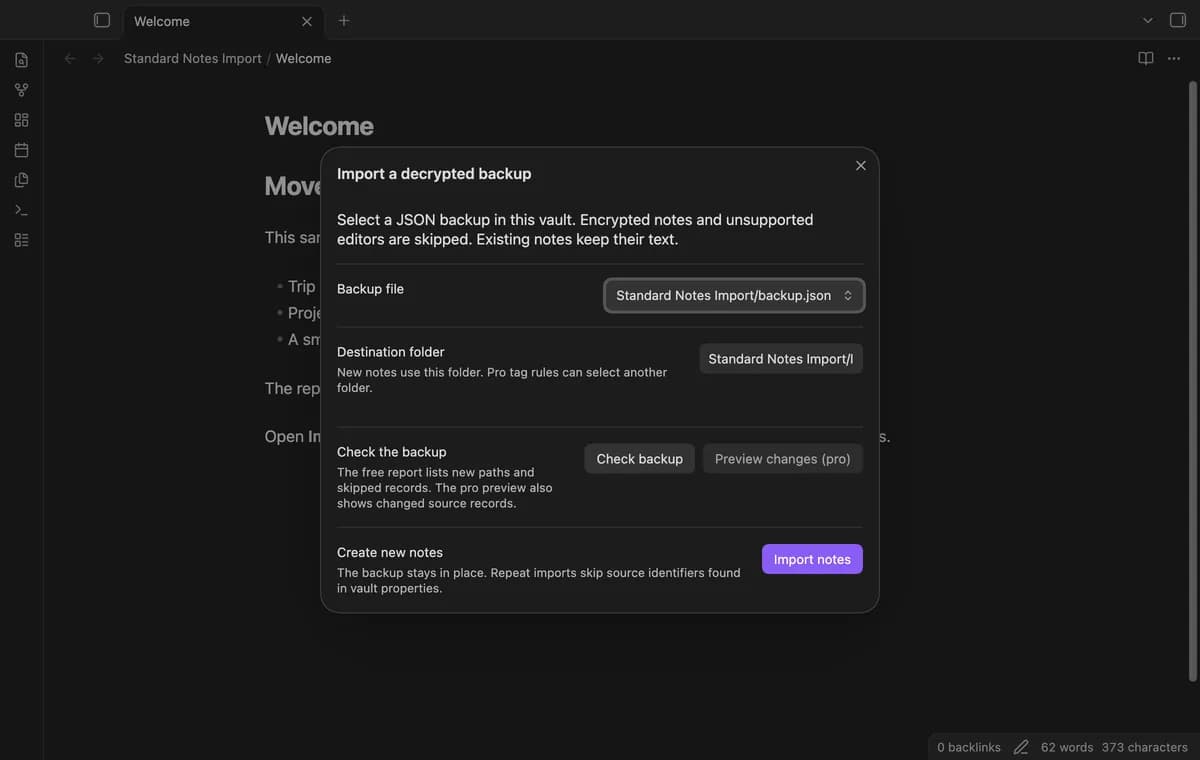Open the Backup file dropdown
Image resolution: width=1200 pixels, height=760 pixels.
click(x=734, y=295)
